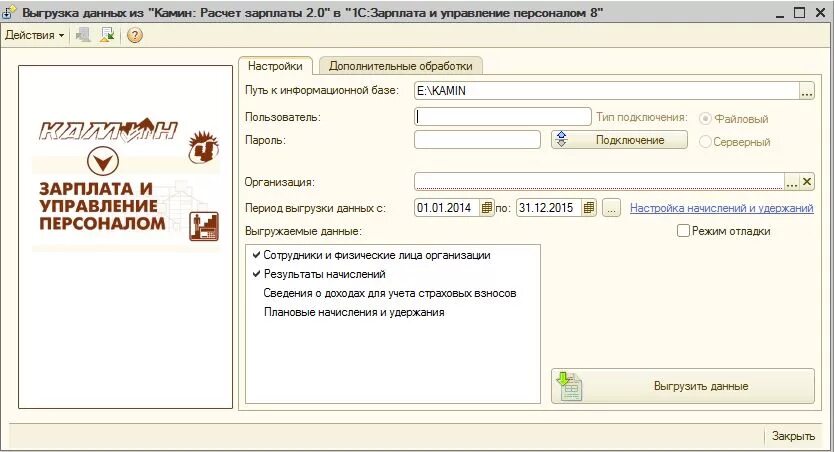Image resolution: width=834 pixels, height=452 pixels.
Task: Open period selection via ellipsis button
Action: coord(611,208)
